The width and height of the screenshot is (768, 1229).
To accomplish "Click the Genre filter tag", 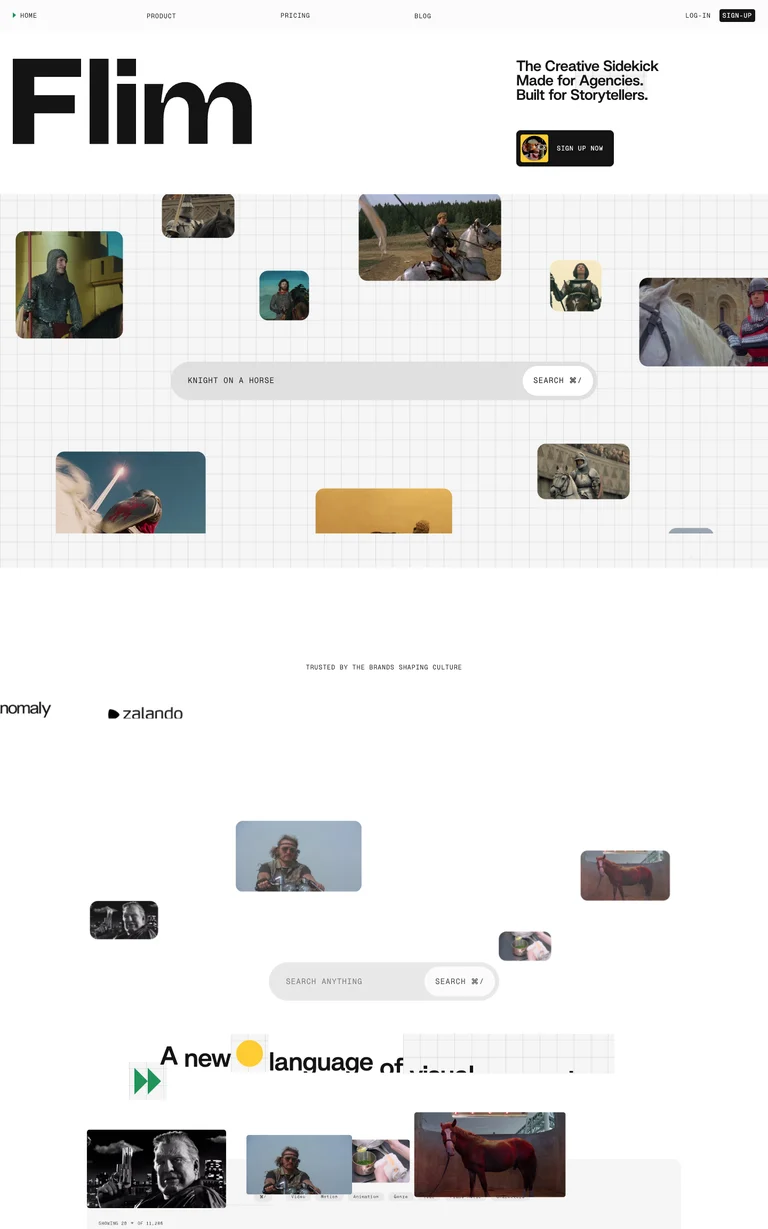I will click(400, 1197).
